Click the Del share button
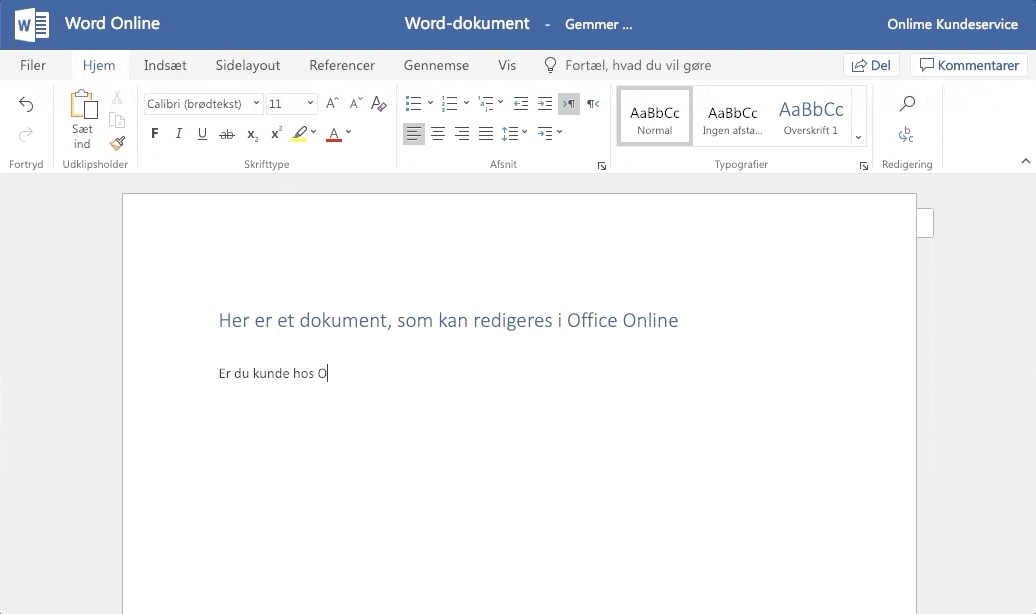The image size is (1036, 614). (871, 65)
